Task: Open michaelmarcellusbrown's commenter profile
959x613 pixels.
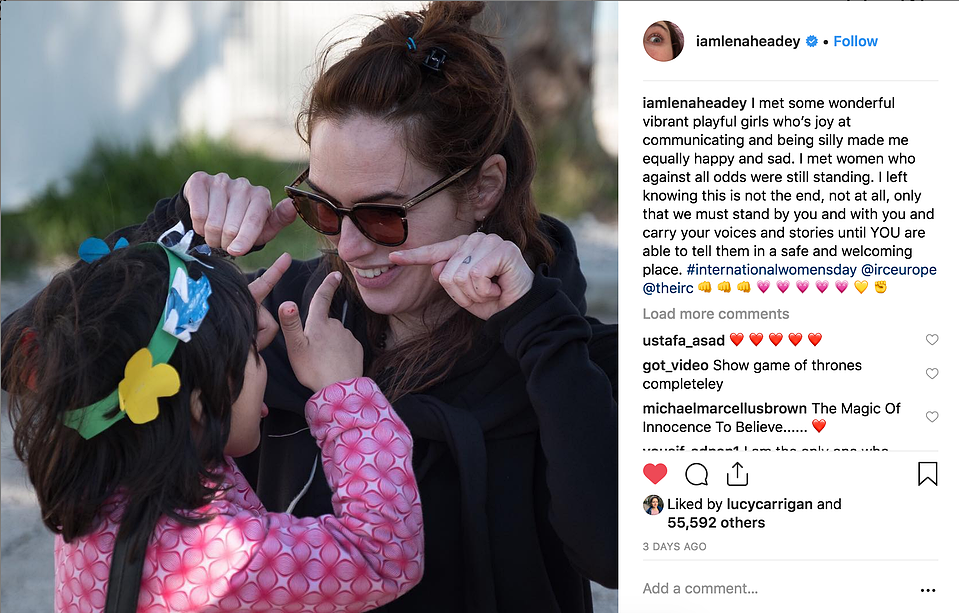Action: (725, 408)
